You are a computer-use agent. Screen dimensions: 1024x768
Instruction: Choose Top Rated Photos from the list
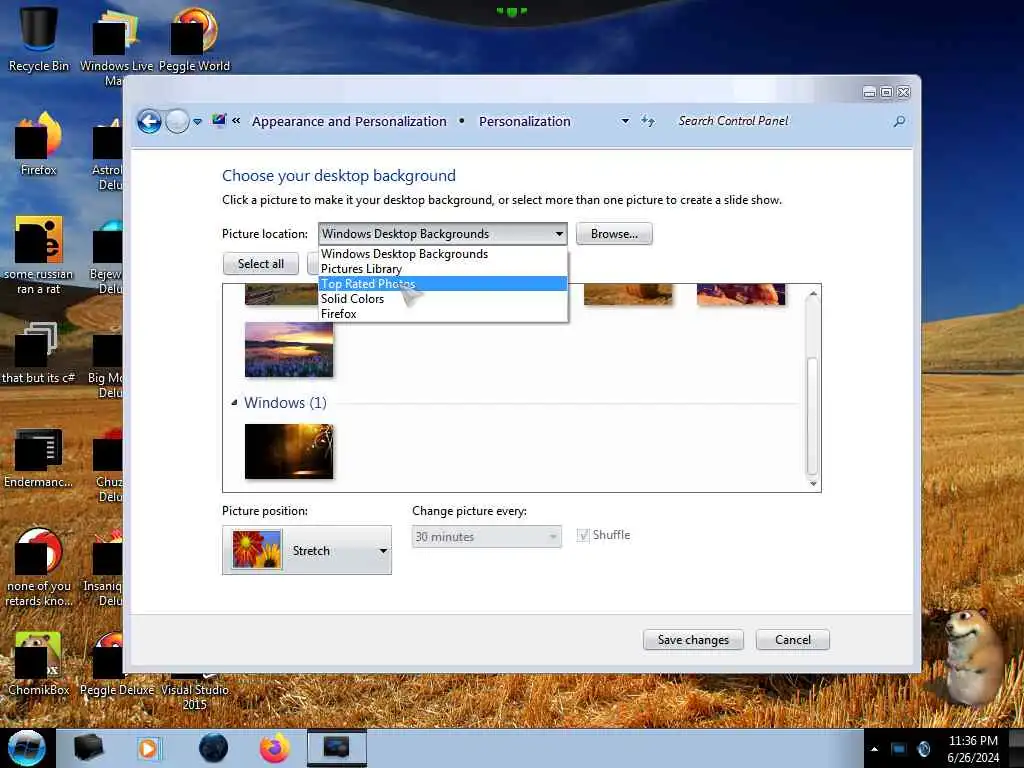(x=443, y=283)
